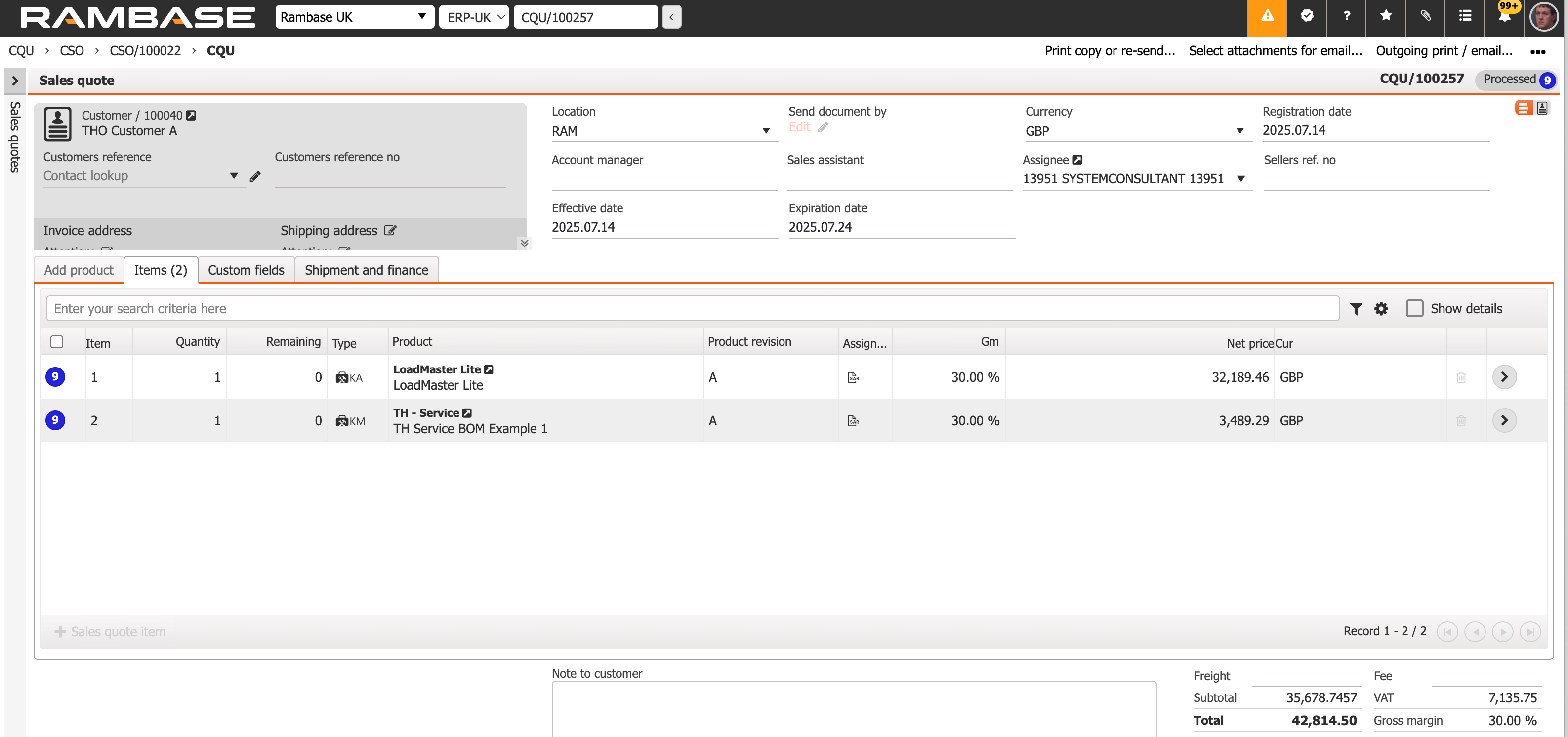This screenshot has width=1568, height=737.
Task: Click Outgoing print / email...
Action: [1444, 51]
